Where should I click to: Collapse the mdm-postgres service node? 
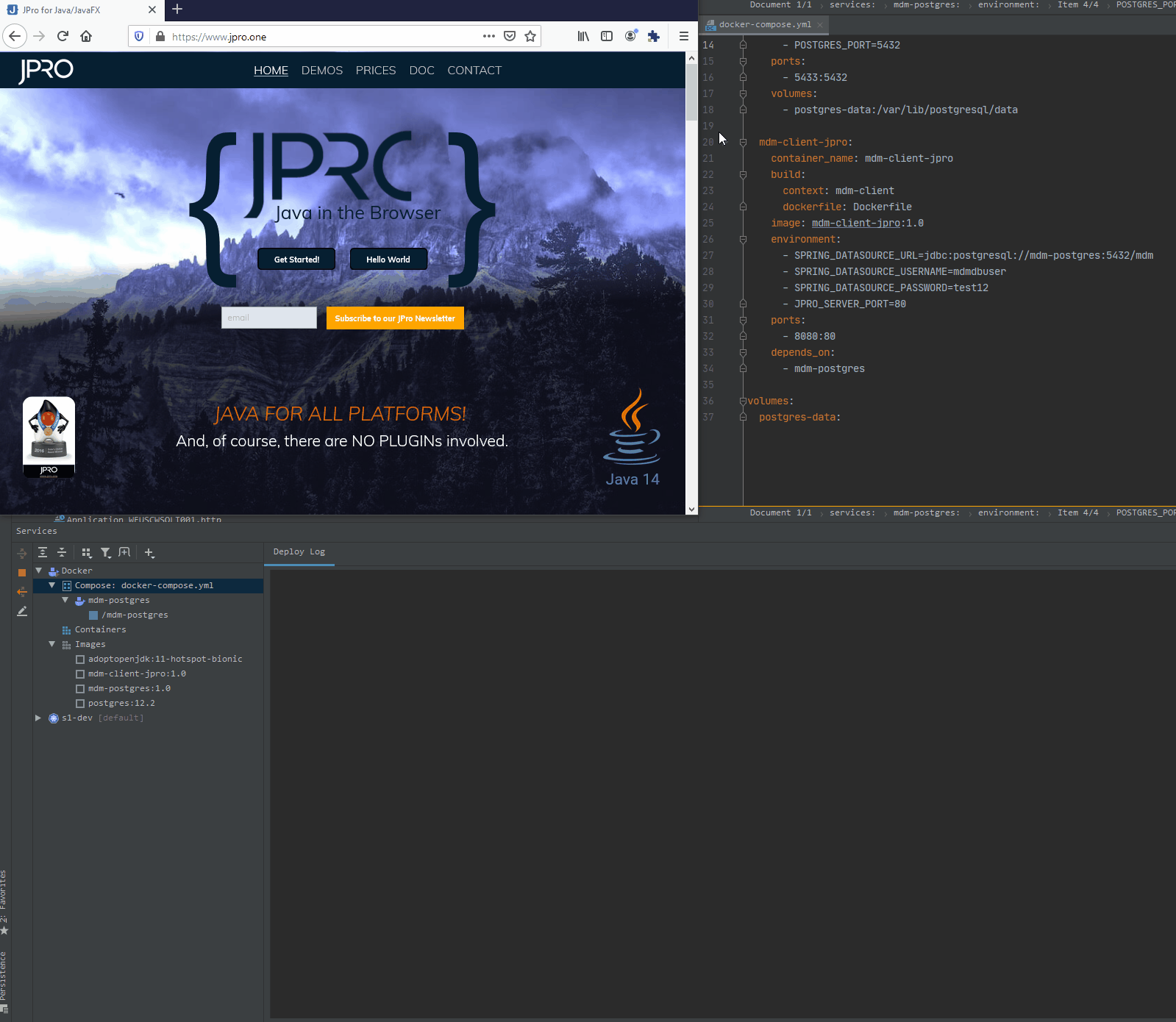pyautogui.click(x=65, y=600)
